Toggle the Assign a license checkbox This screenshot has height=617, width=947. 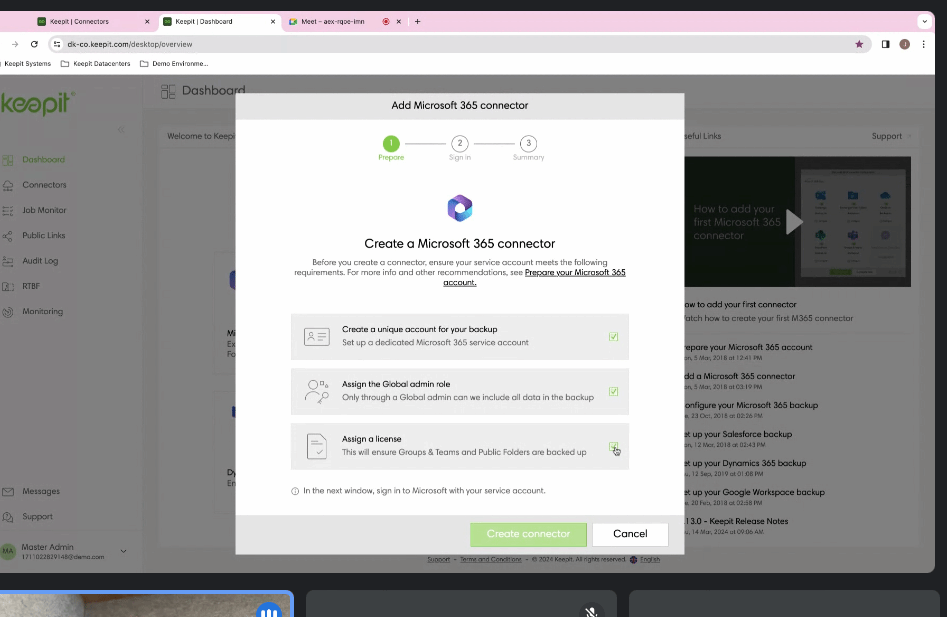613,447
